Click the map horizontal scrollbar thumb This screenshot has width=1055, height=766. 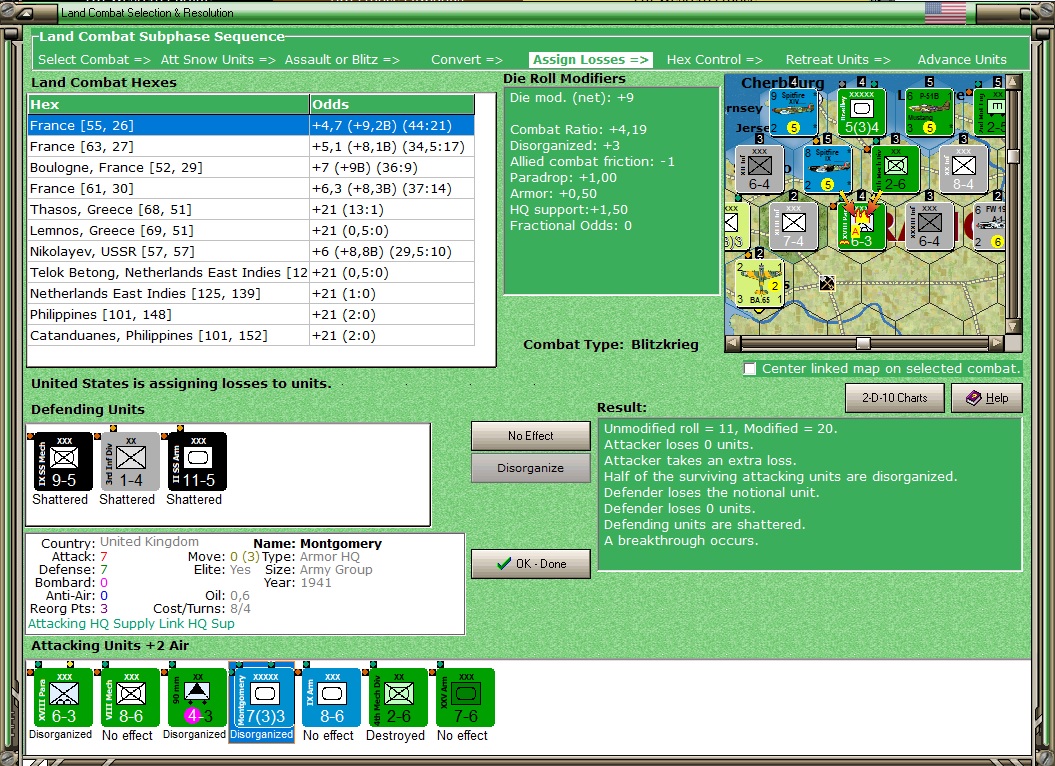863,344
